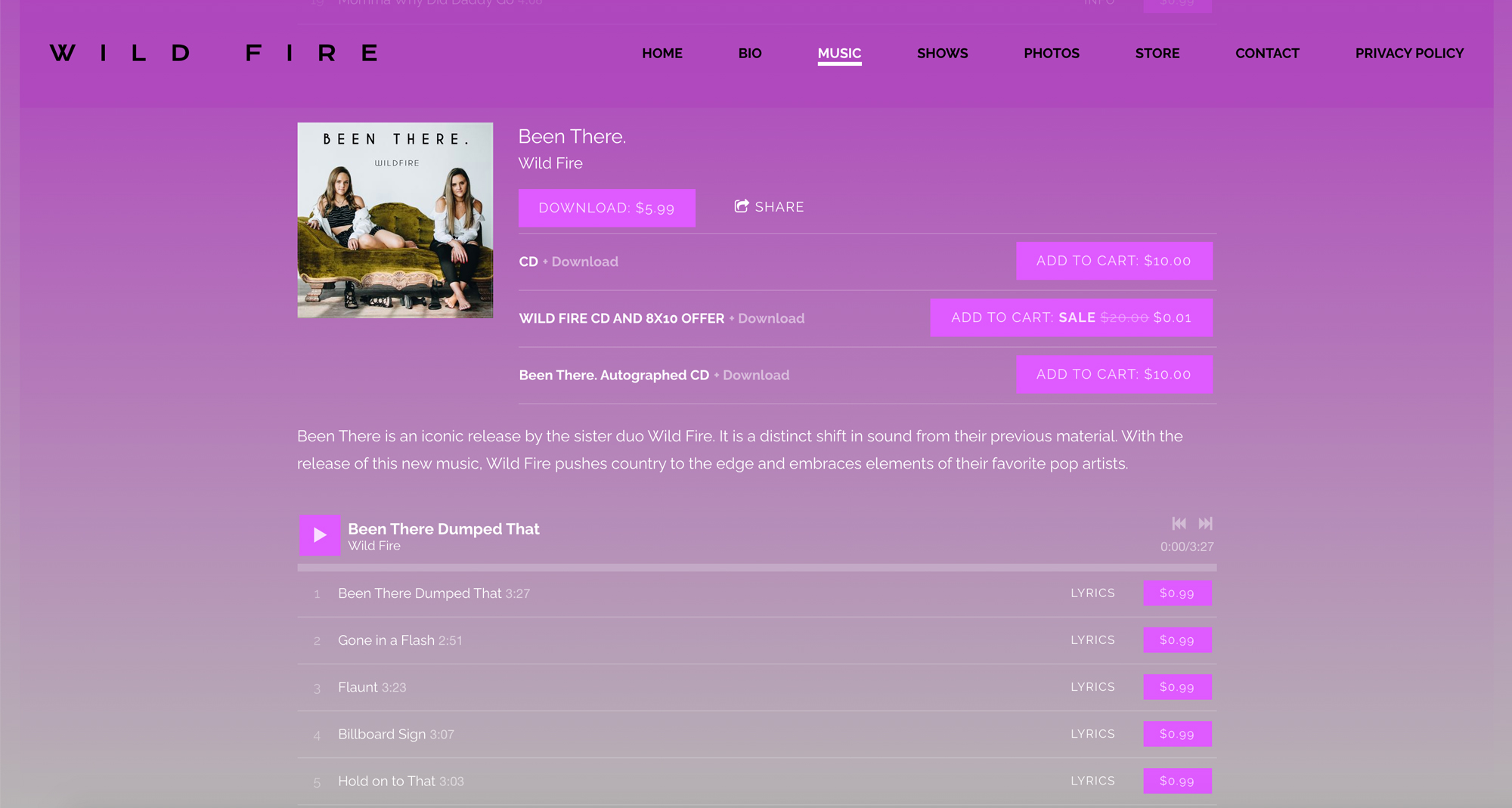
Task: Play the track Been There Dumped That
Action: click(320, 535)
